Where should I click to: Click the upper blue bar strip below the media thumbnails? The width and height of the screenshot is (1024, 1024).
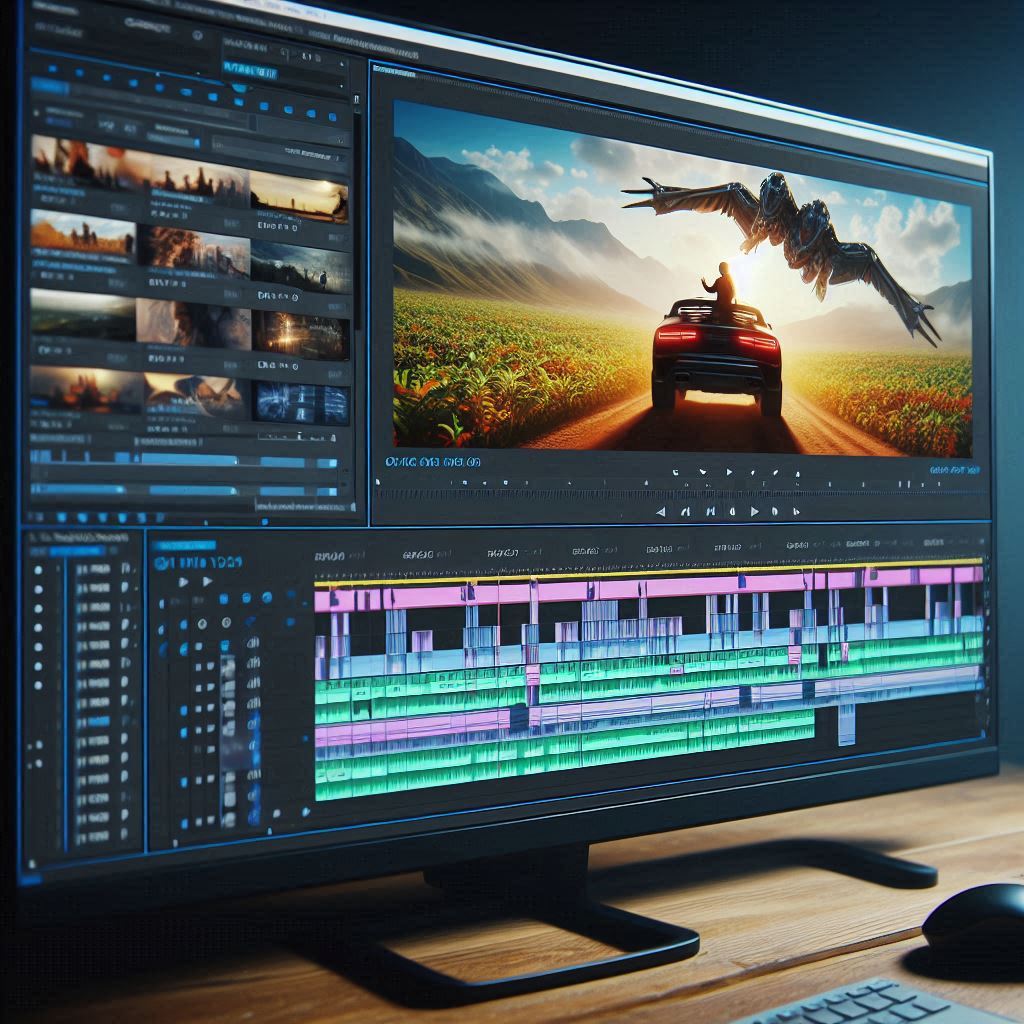184,459
